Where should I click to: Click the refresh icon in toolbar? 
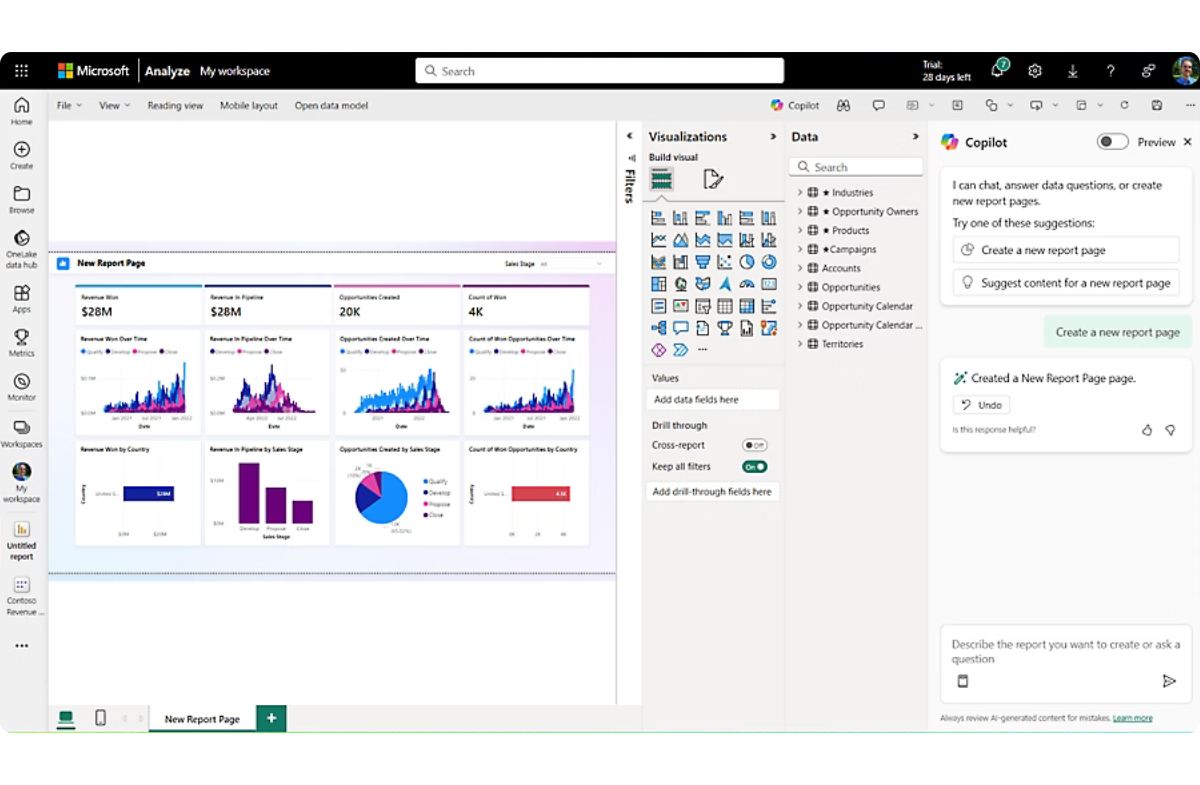pyautogui.click(x=1124, y=105)
